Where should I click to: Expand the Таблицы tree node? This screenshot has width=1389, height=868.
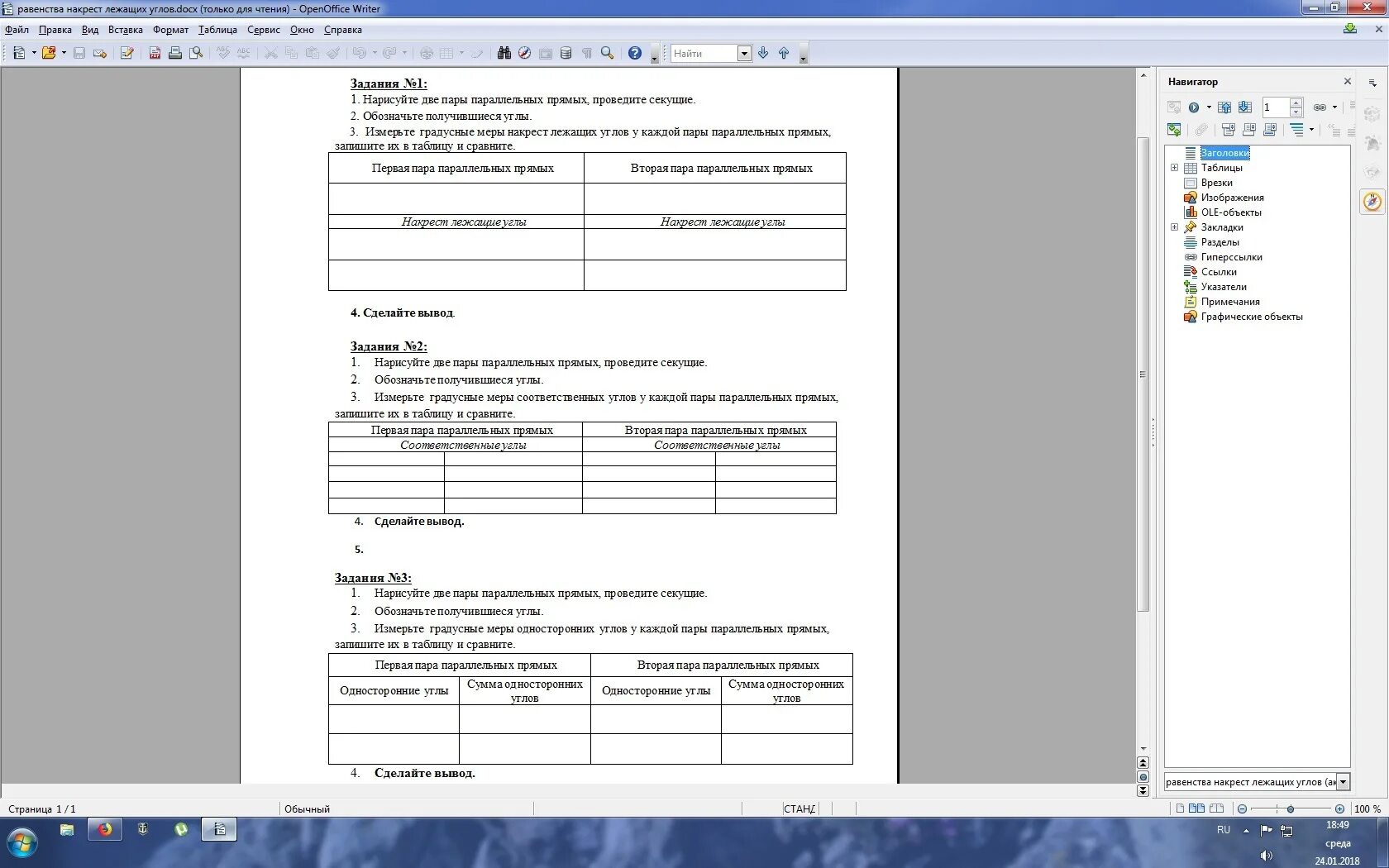click(1174, 168)
